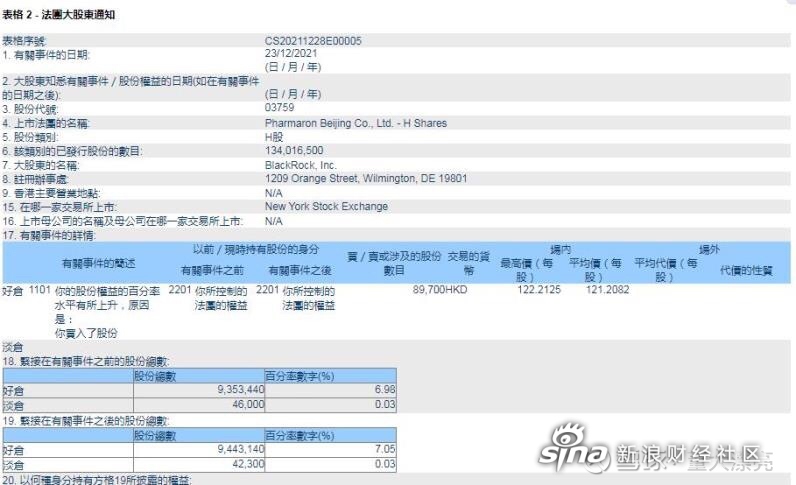Select the 表格 2 - 法團大股東通知 heading
Image resolution: width=796 pixels, height=485 pixels.
tap(58, 15)
